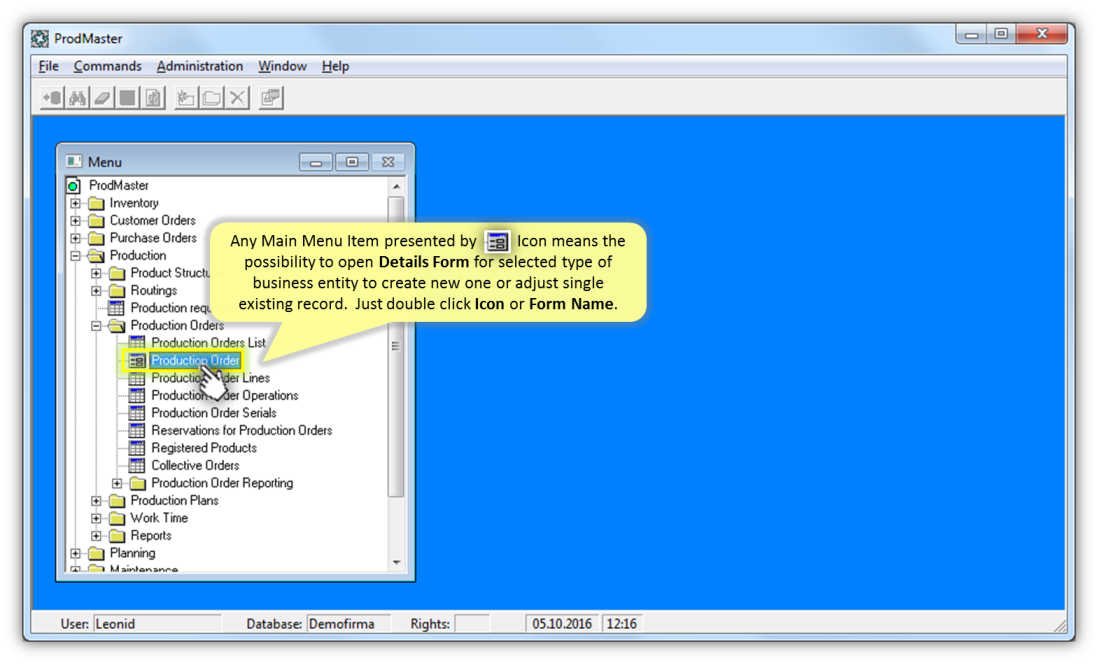The height and width of the screenshot is (664, 1098).
Task: Click the User field showing Leonid
Action: tap(157, 623)
